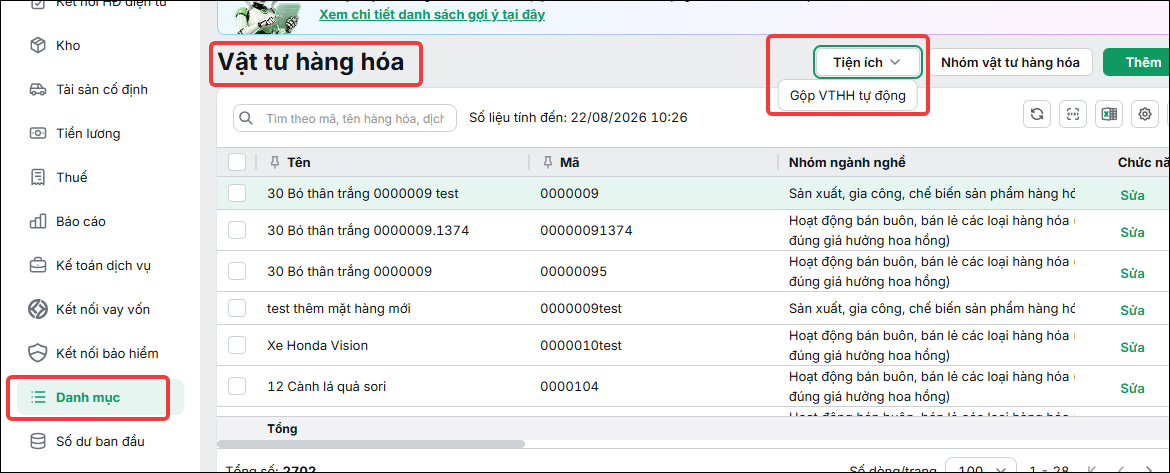Tick the checkbox for 12 Cành lá quả sori
Screen dimensions: 1170x473
click(237, 386)
